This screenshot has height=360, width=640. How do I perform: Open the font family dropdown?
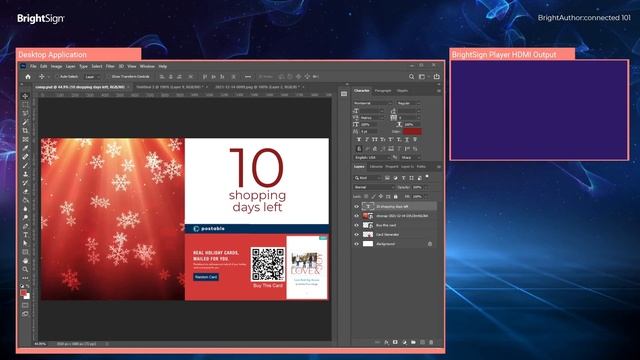tap(373, 103)
